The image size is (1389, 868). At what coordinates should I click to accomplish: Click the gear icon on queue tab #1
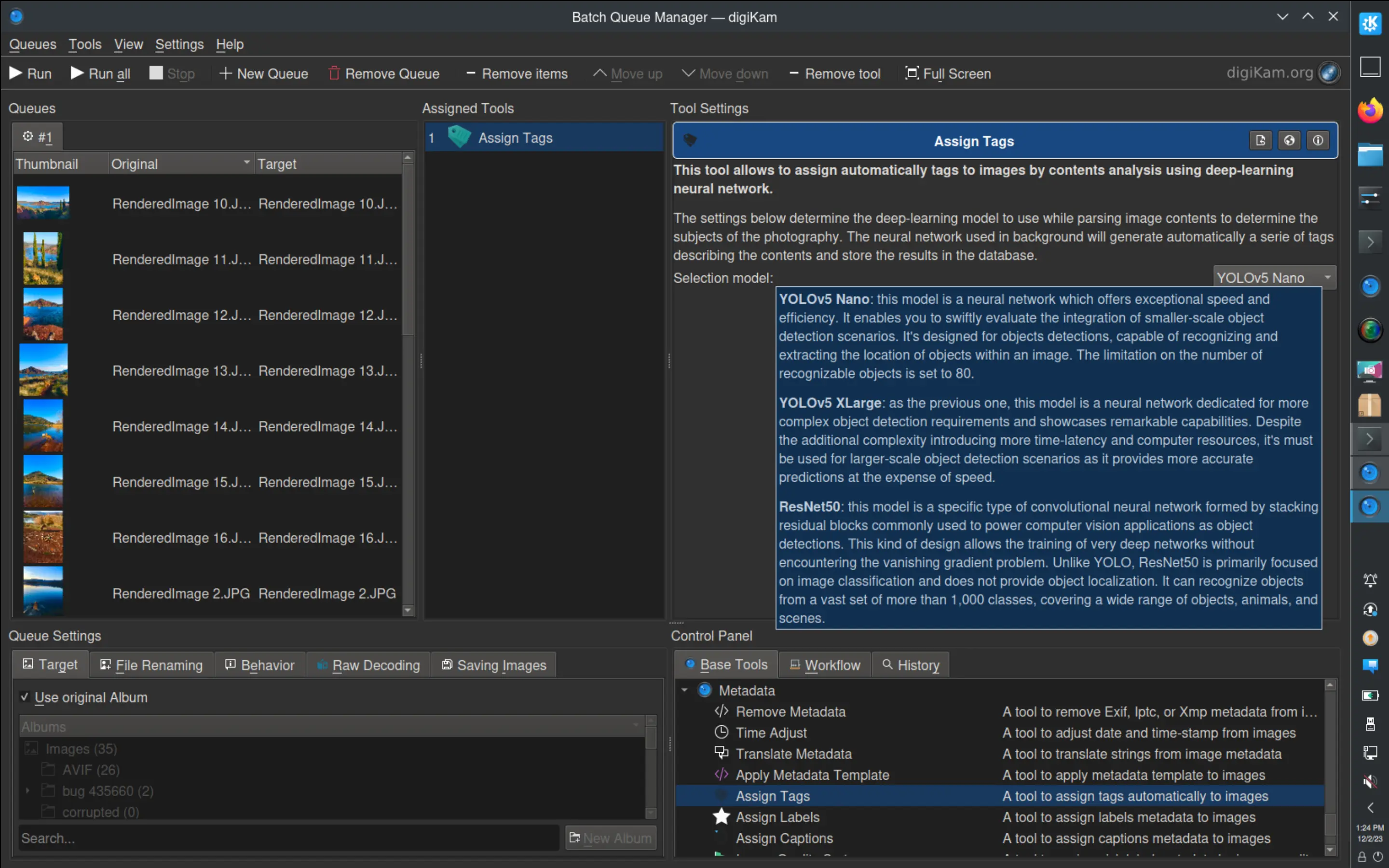coord(27,136)
